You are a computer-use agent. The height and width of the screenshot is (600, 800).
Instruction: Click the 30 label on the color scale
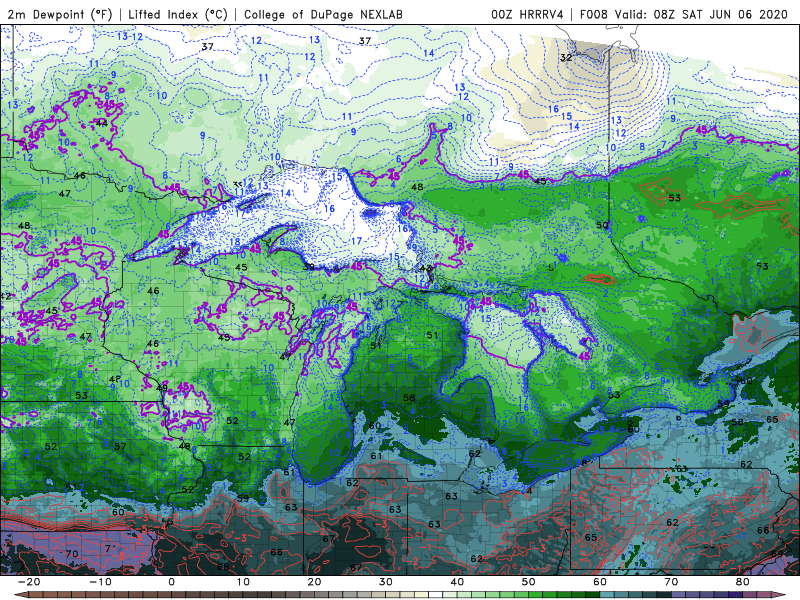tap(386, 582)
